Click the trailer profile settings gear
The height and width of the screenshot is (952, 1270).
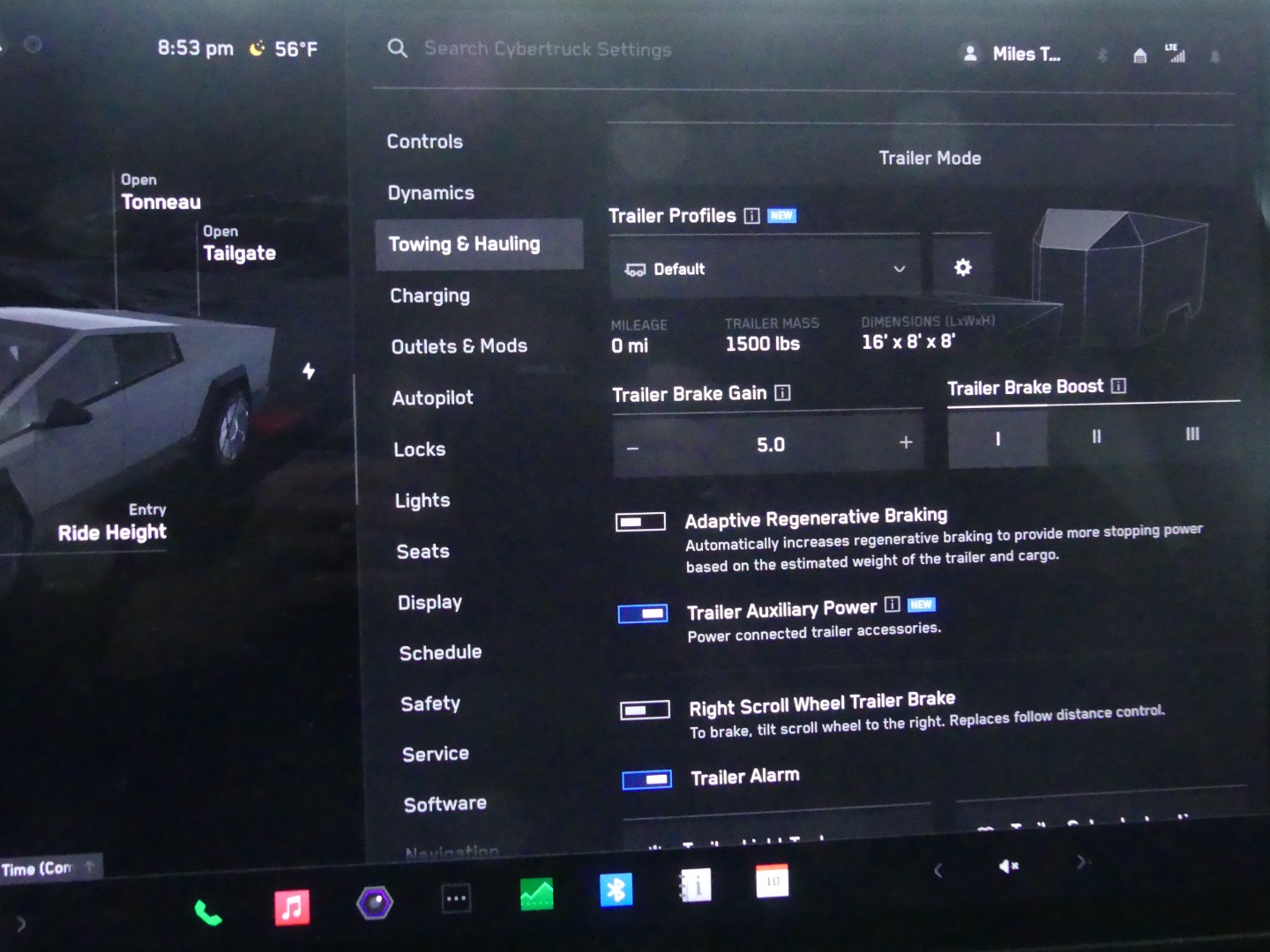click(962, 267)
